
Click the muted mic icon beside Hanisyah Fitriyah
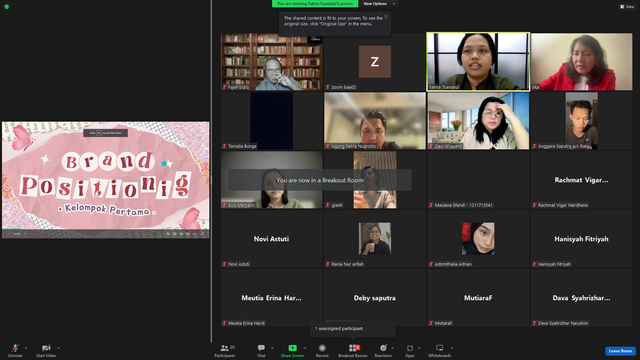[x=534, y=264]
